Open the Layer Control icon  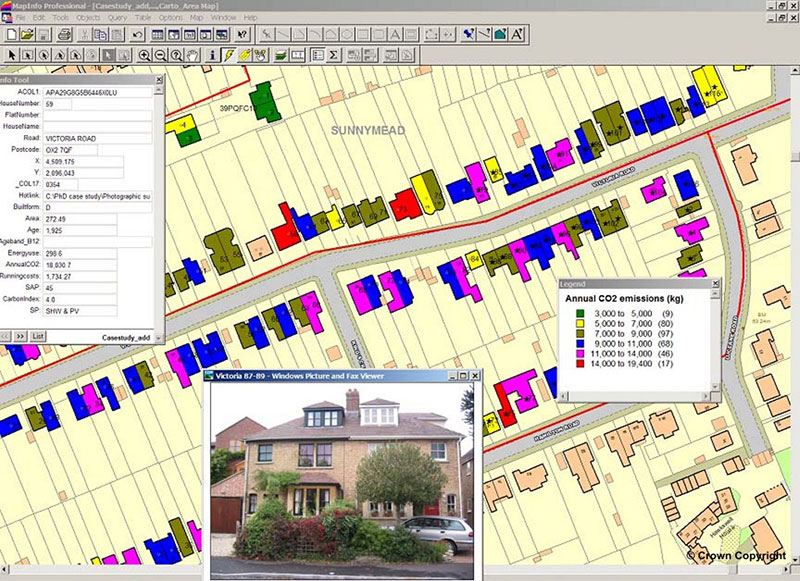282,54
